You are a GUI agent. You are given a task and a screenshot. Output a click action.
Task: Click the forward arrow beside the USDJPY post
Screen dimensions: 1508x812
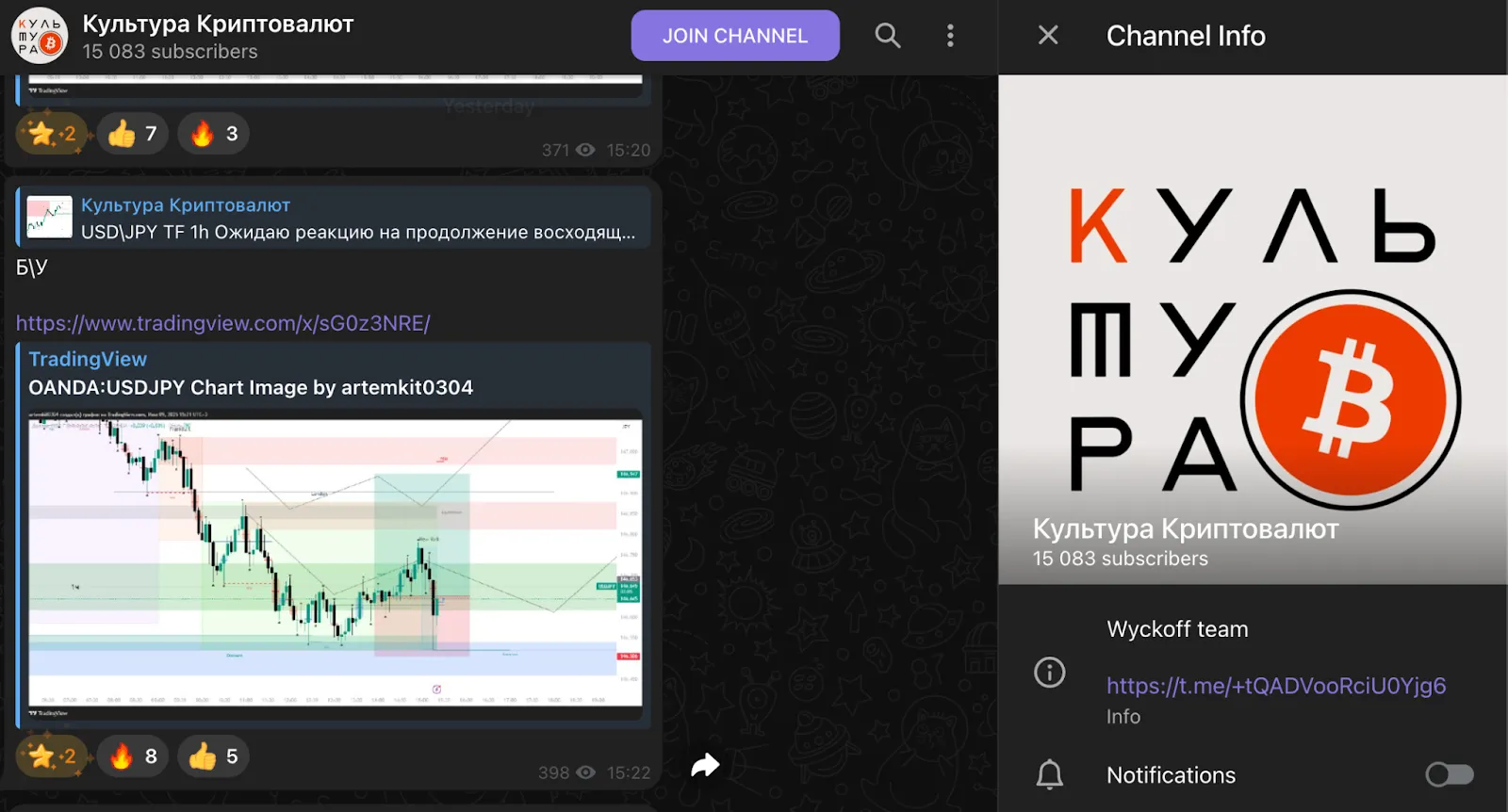click(705, 765)
